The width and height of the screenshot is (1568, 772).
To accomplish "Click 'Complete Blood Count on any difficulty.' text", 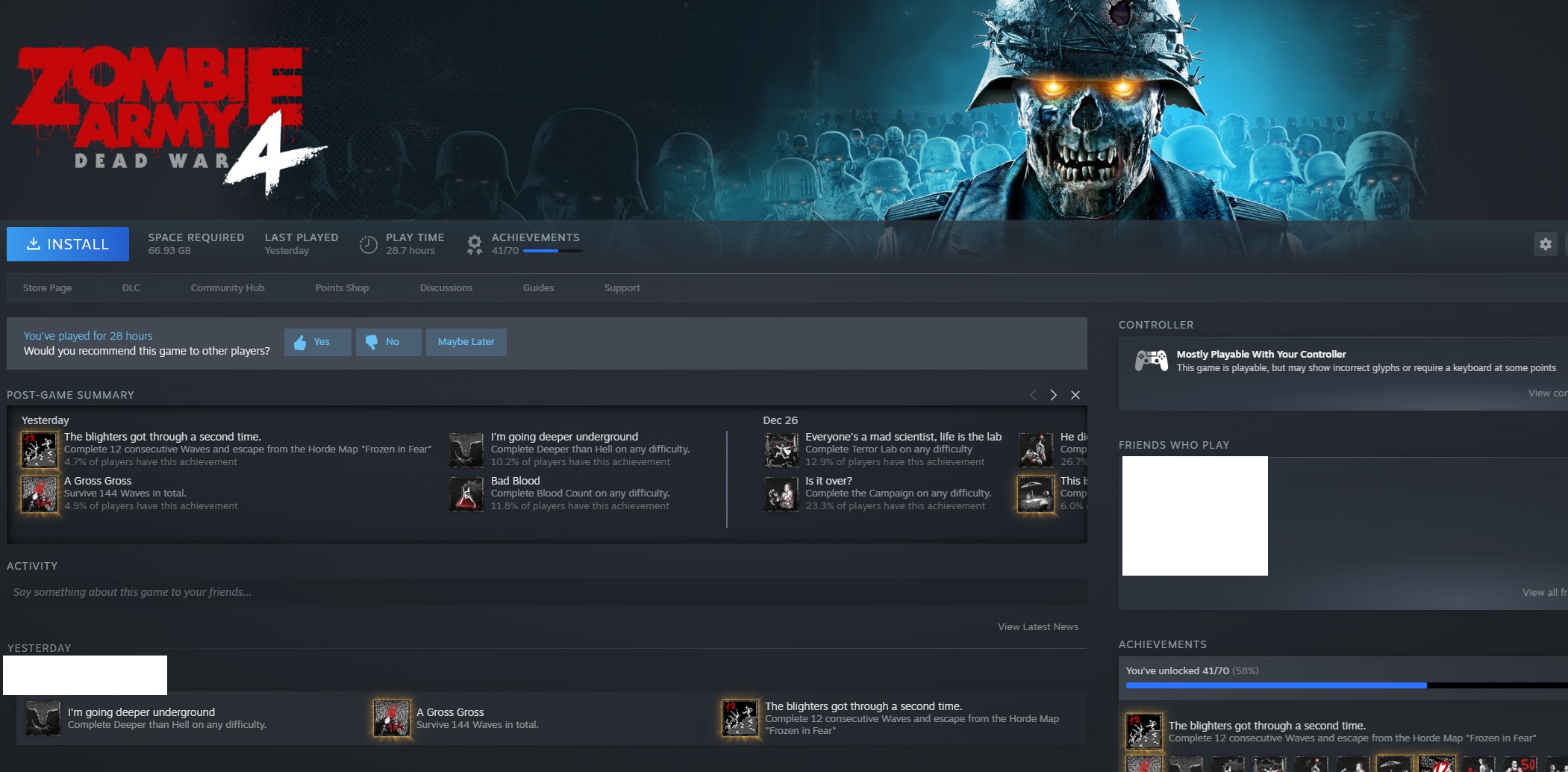I will (580, 494).
